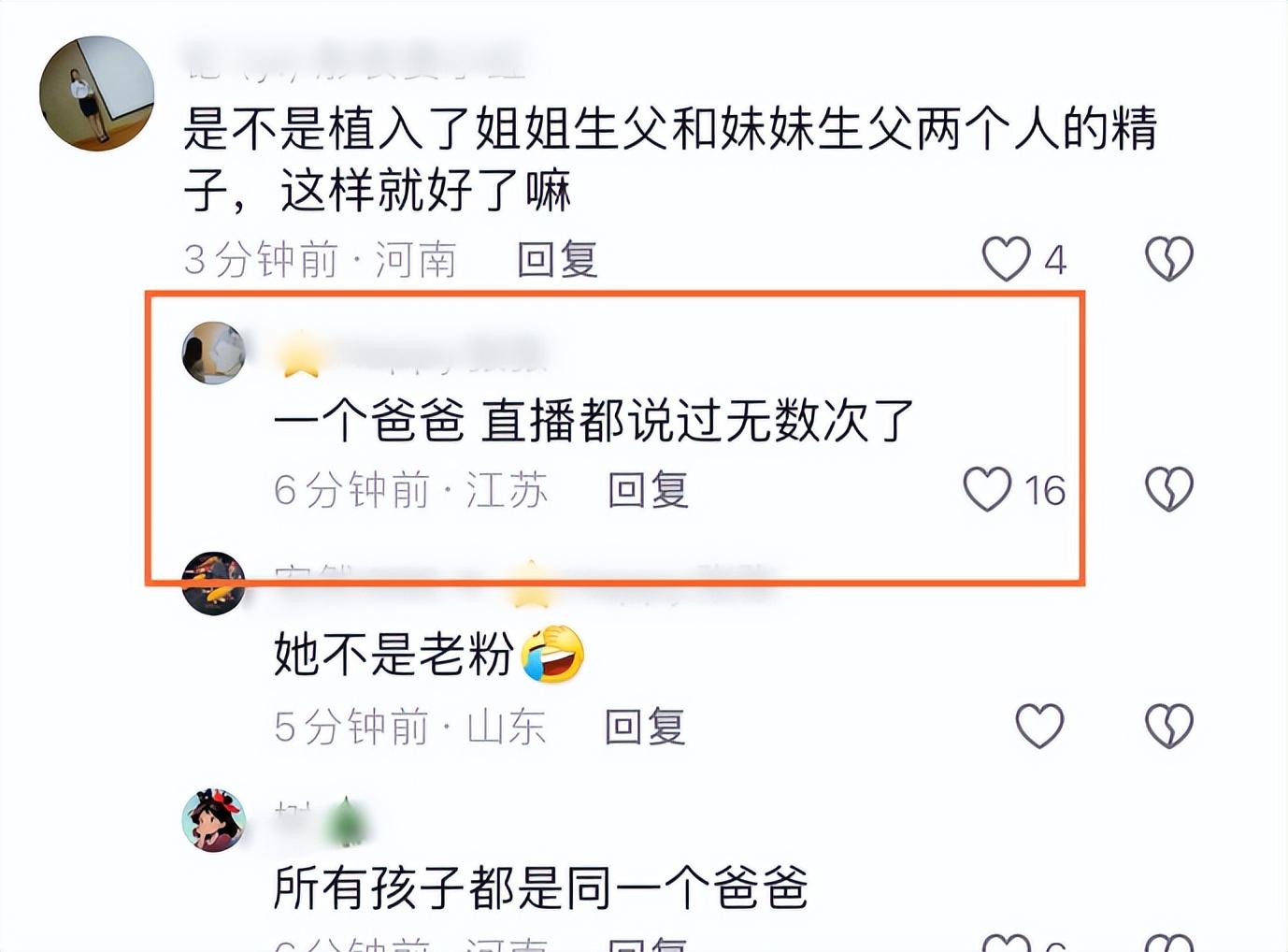The image size is (1288, 952).
Task: Dislike the Henan sperm comment
Action: [1169, 259]
